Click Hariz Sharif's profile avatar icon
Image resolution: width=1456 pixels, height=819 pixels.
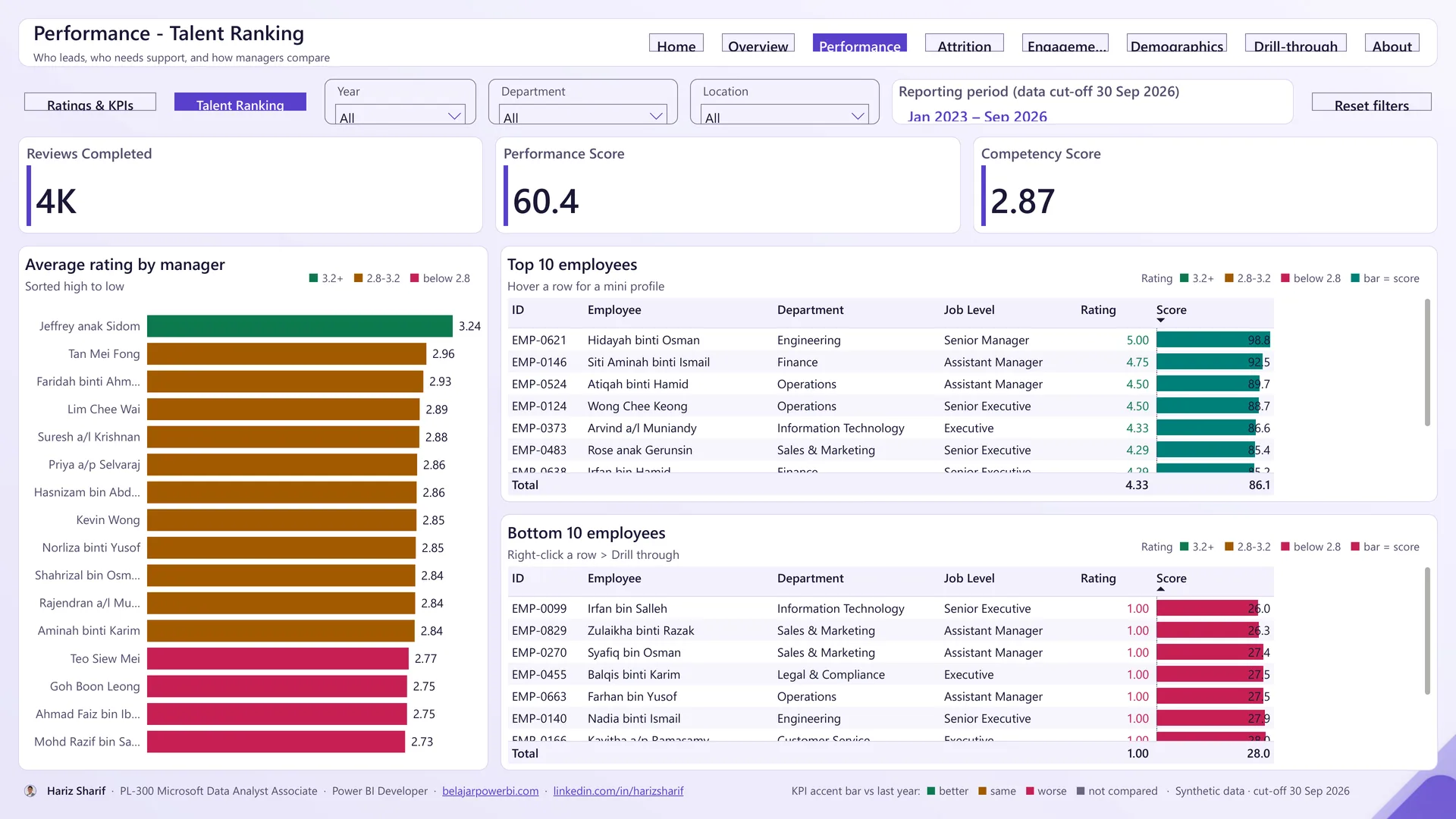[30, 791]
